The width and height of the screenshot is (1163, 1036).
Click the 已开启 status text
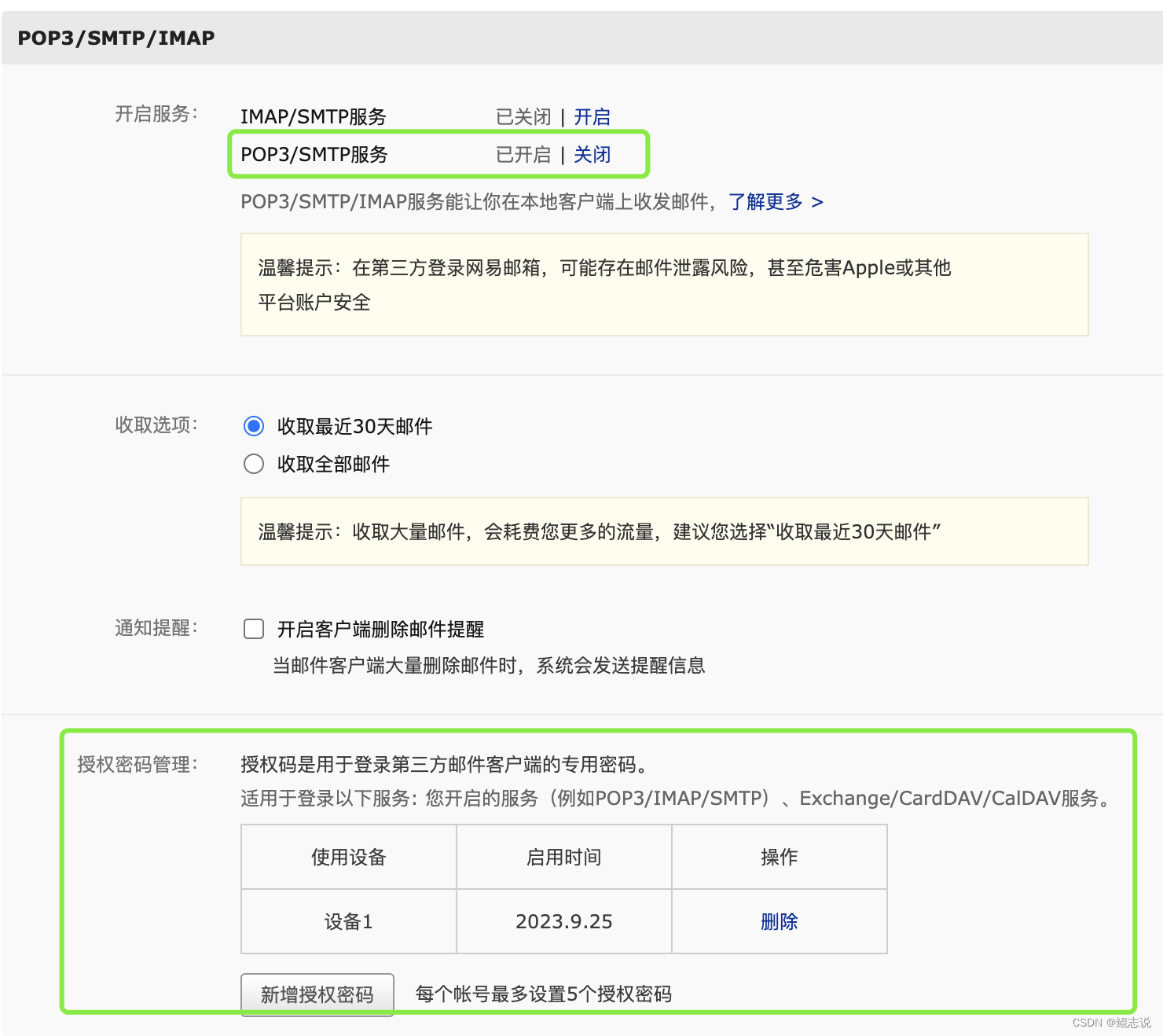pyautogui.click(x=523, y=155)
